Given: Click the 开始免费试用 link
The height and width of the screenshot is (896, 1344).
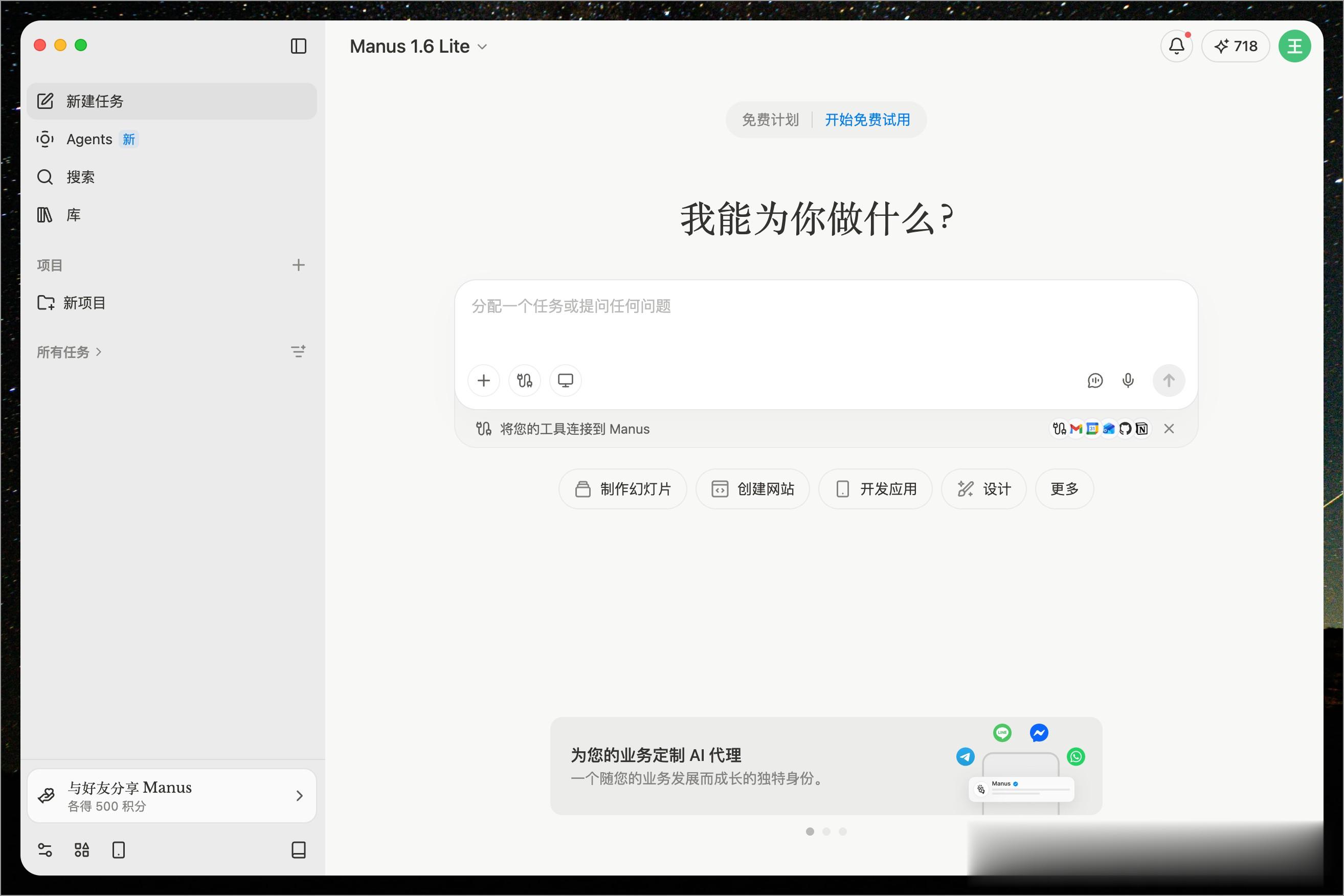Looking at the screenshot, I should pos(867,120).
